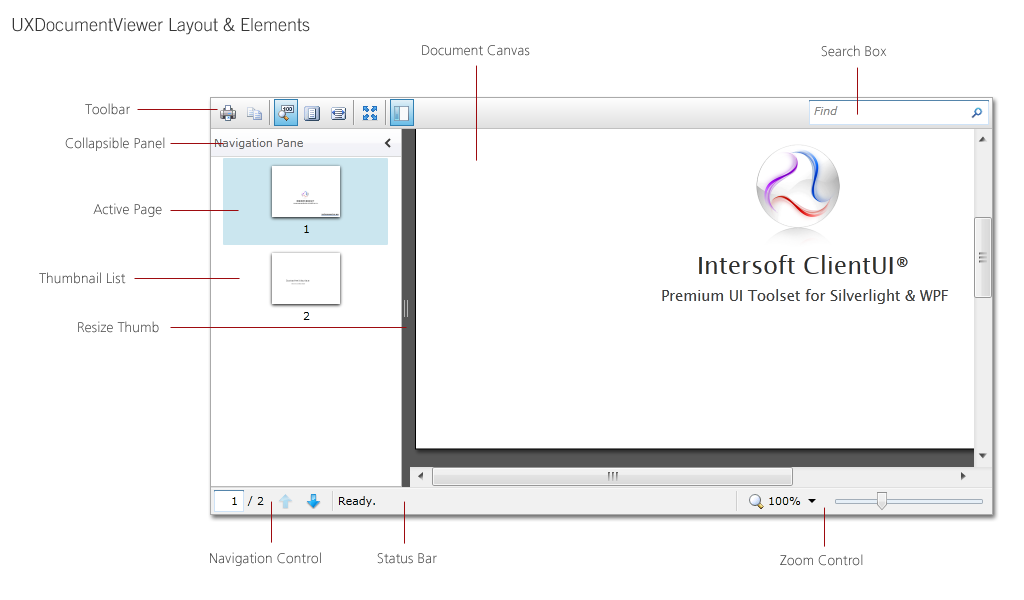
Task: Click the horizontal scrollbar right arrow
Action: [x=963, y=476]
